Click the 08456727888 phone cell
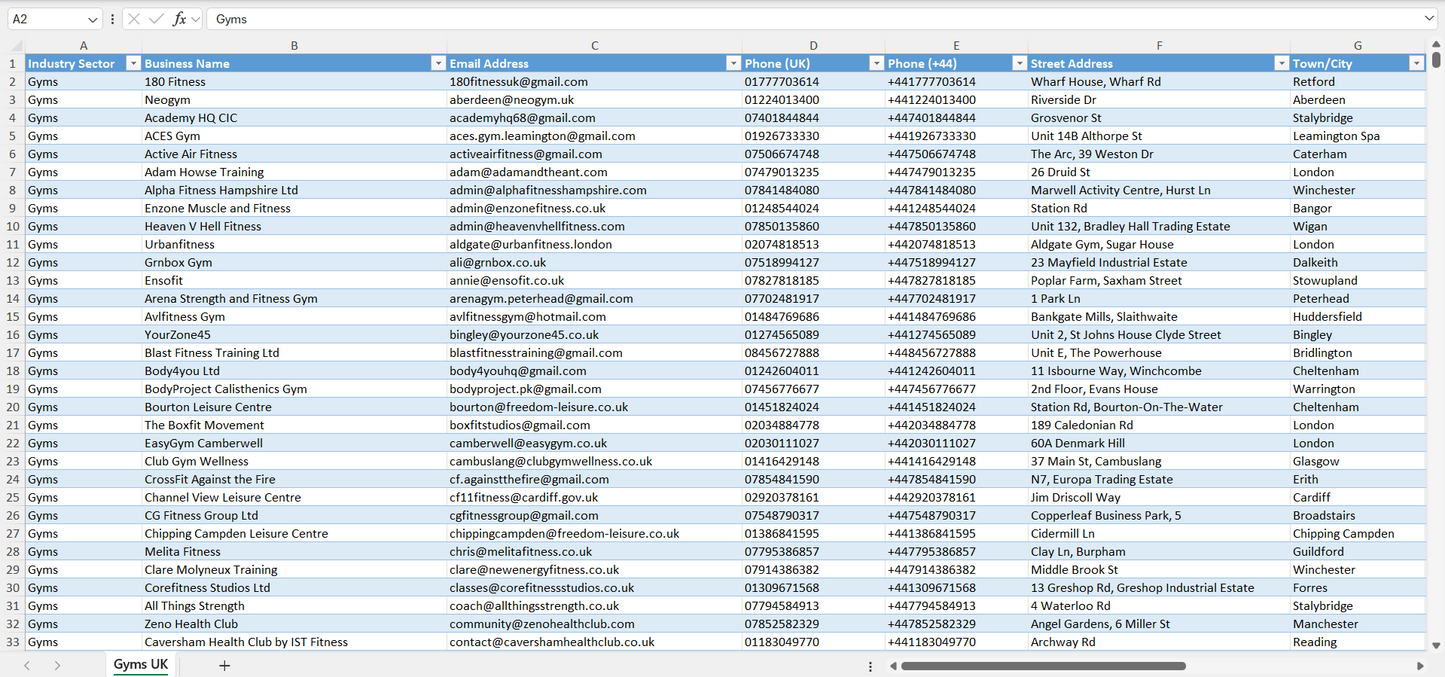 click(x=813, y=353)
